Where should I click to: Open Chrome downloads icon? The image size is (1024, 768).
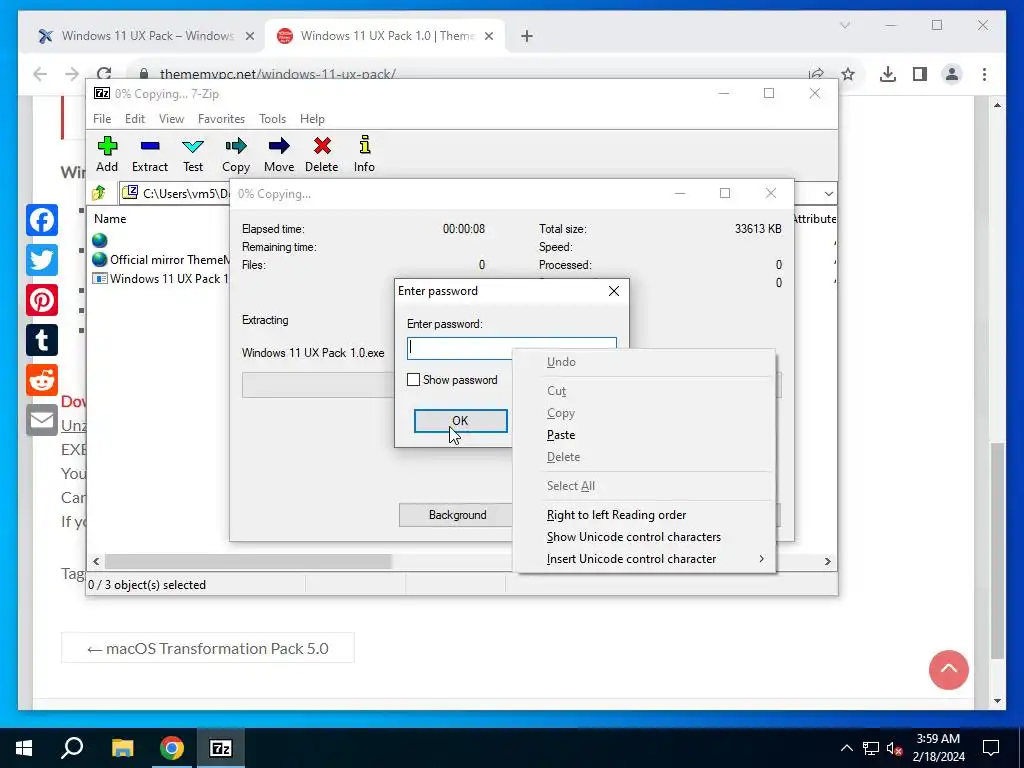pyautogui.click(x=888, y=74)
